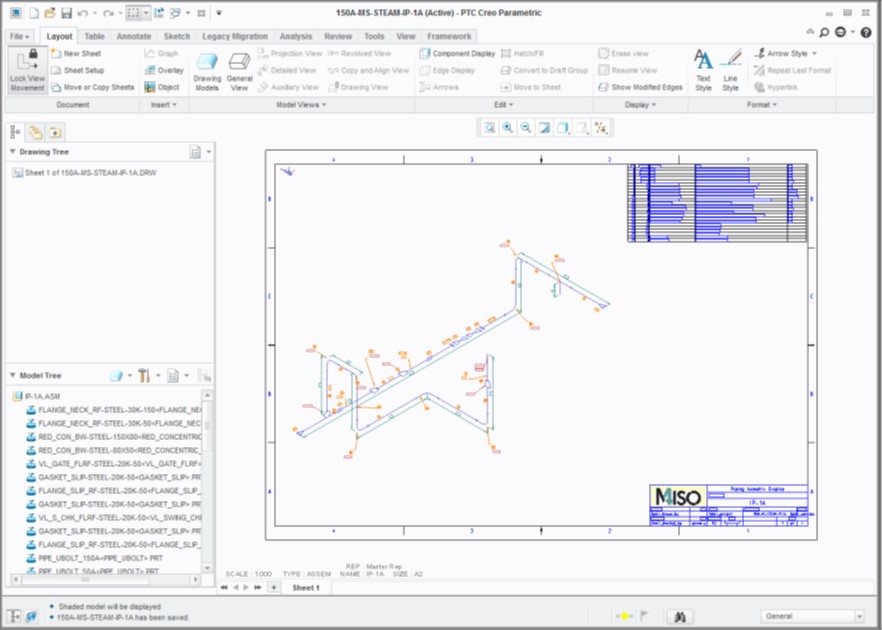This screenshot has width=882, height=630.
Task: Zoom out using the graphics toolbar
Action: point(525,128)
